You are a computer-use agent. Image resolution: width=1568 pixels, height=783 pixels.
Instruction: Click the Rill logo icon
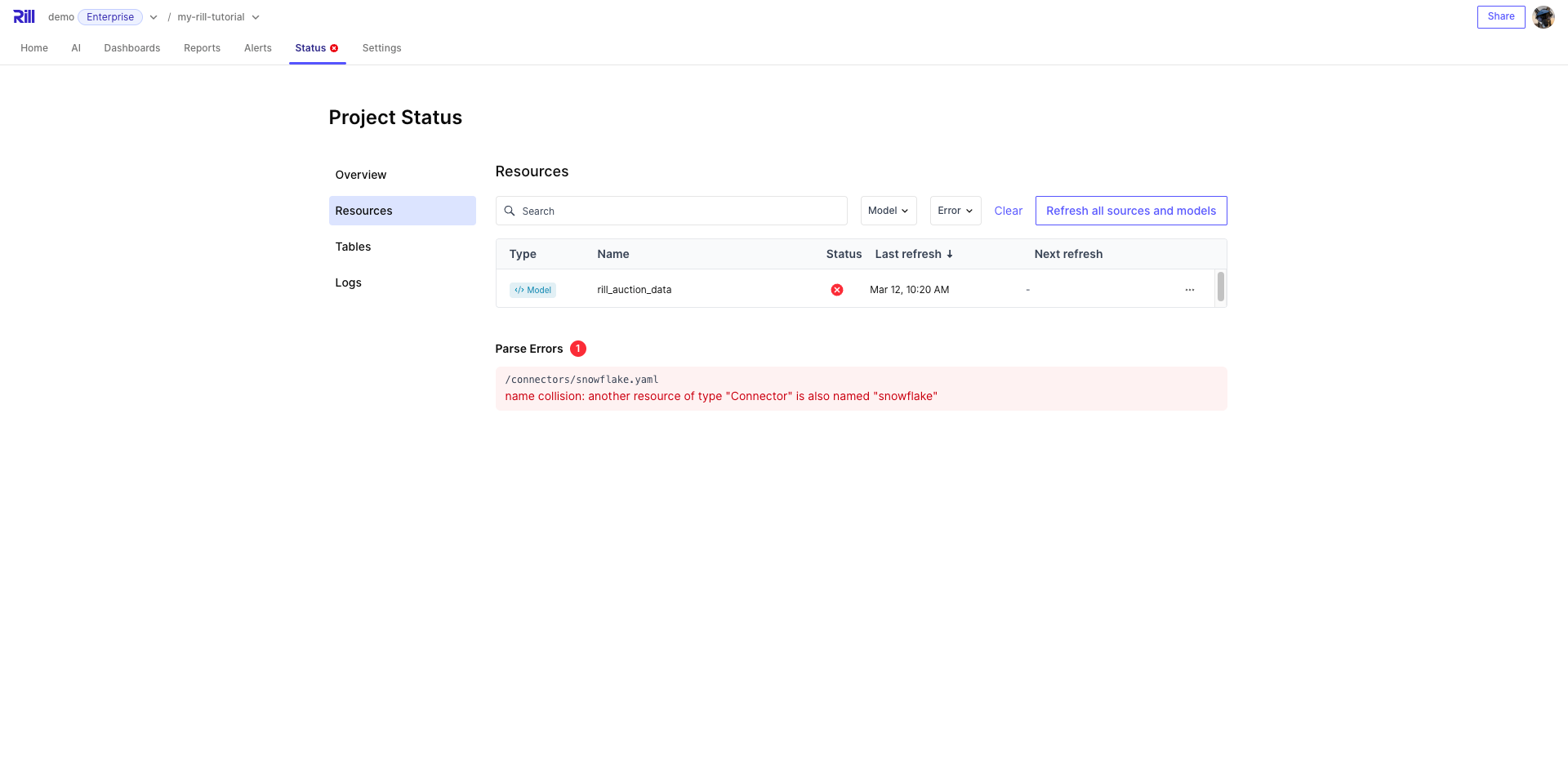click(x=24, y=17)
